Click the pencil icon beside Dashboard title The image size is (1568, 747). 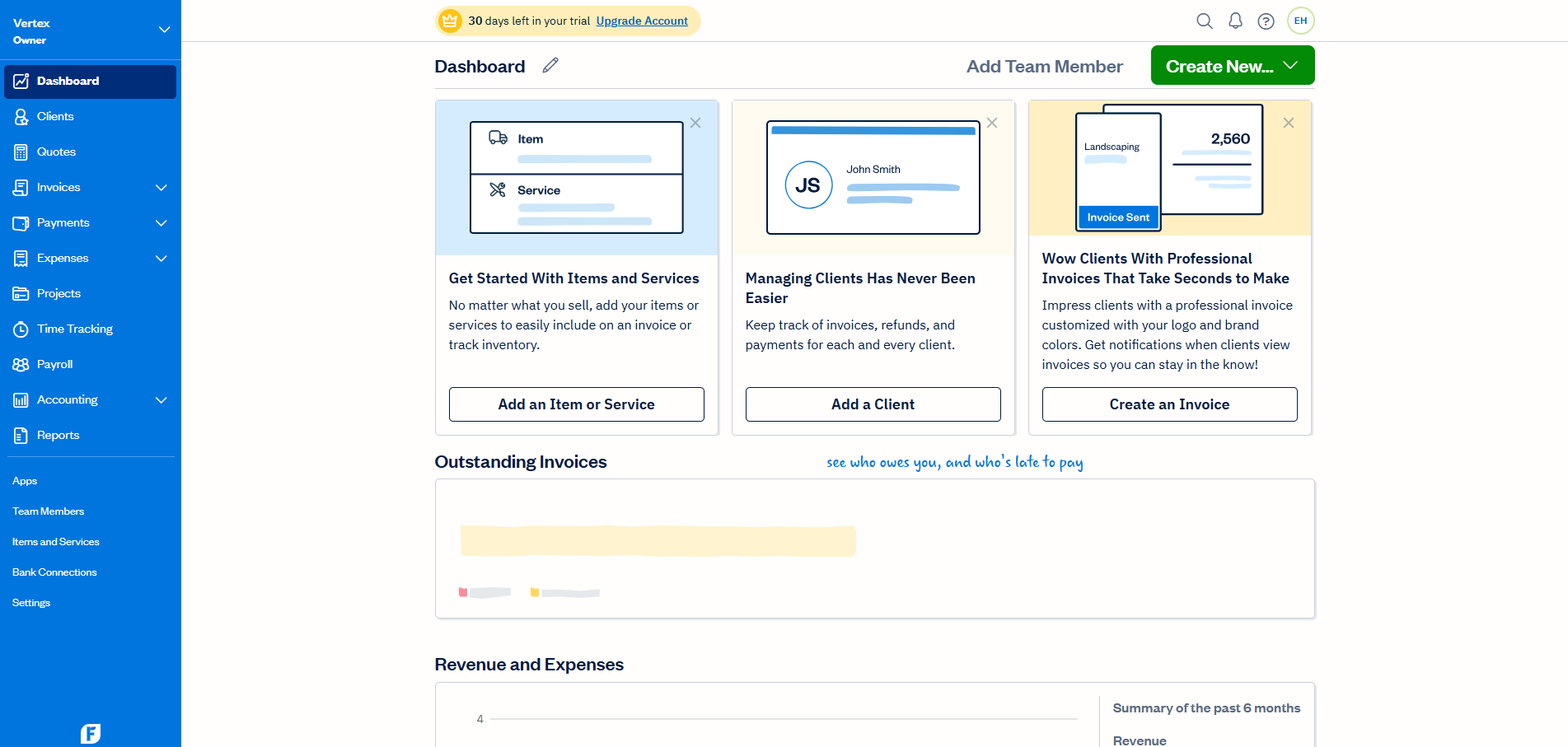tap(550, 66)
